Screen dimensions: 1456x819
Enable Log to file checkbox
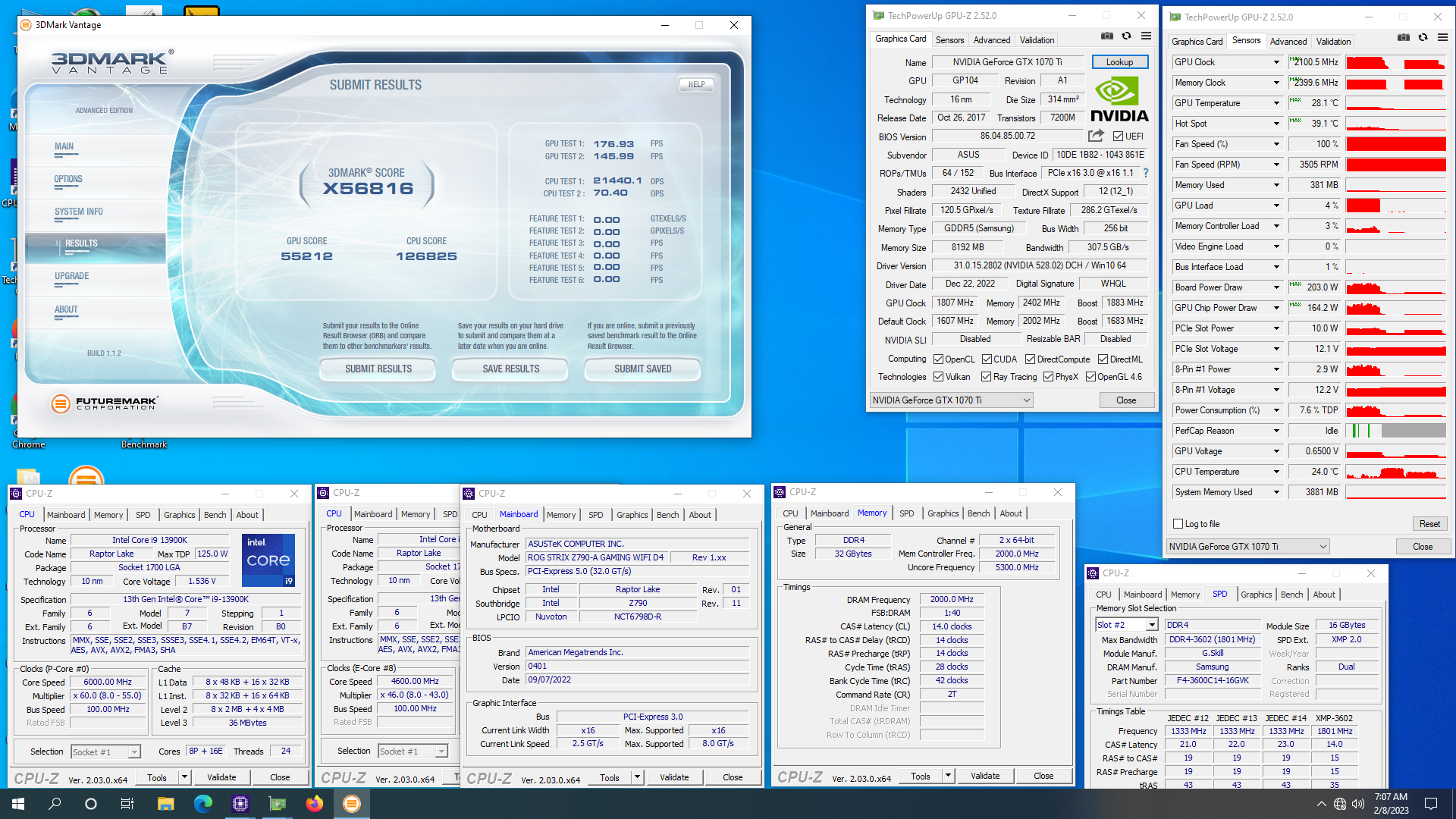click(1178, 524)
